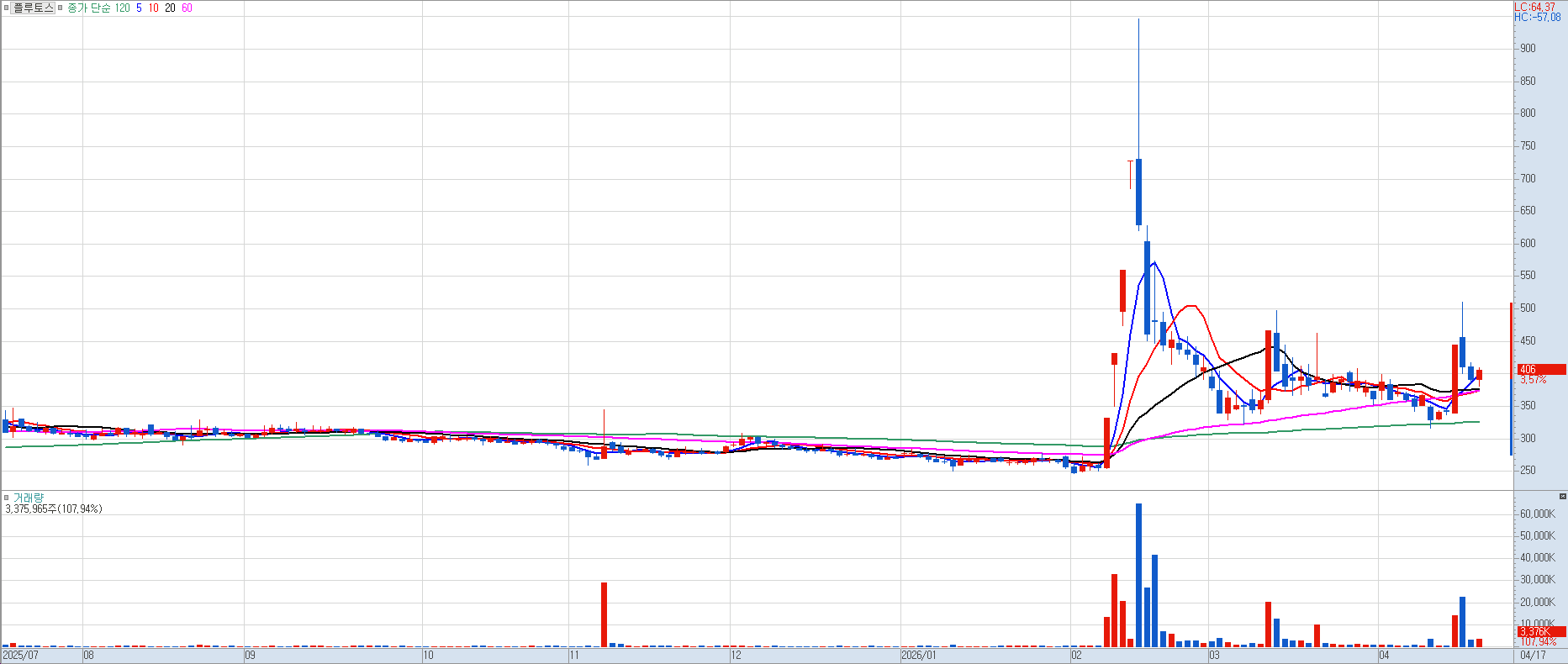Click the 3,375,965주(107,94%) volume value
Viewport: 1568px width, 664px height.
pyautogui.click(x=54, y=509)
